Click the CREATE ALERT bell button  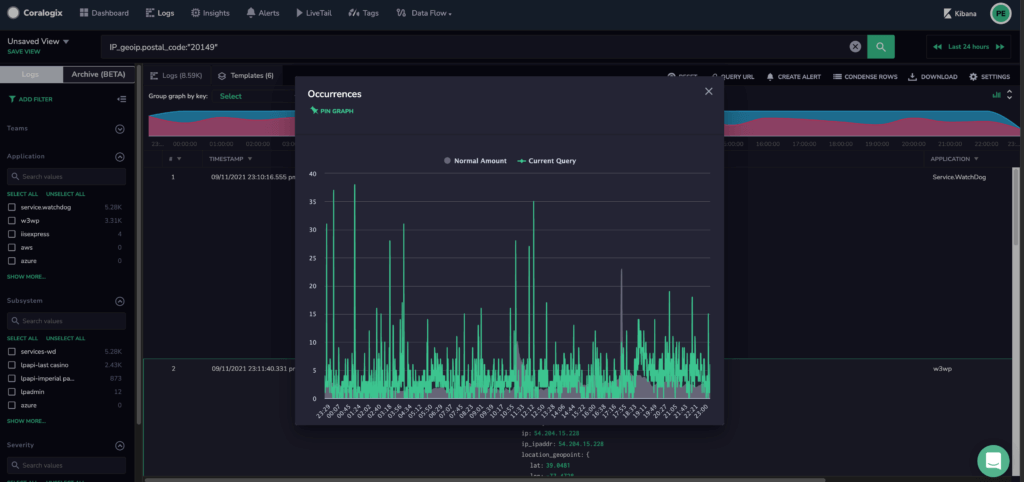tap(793, 76)
